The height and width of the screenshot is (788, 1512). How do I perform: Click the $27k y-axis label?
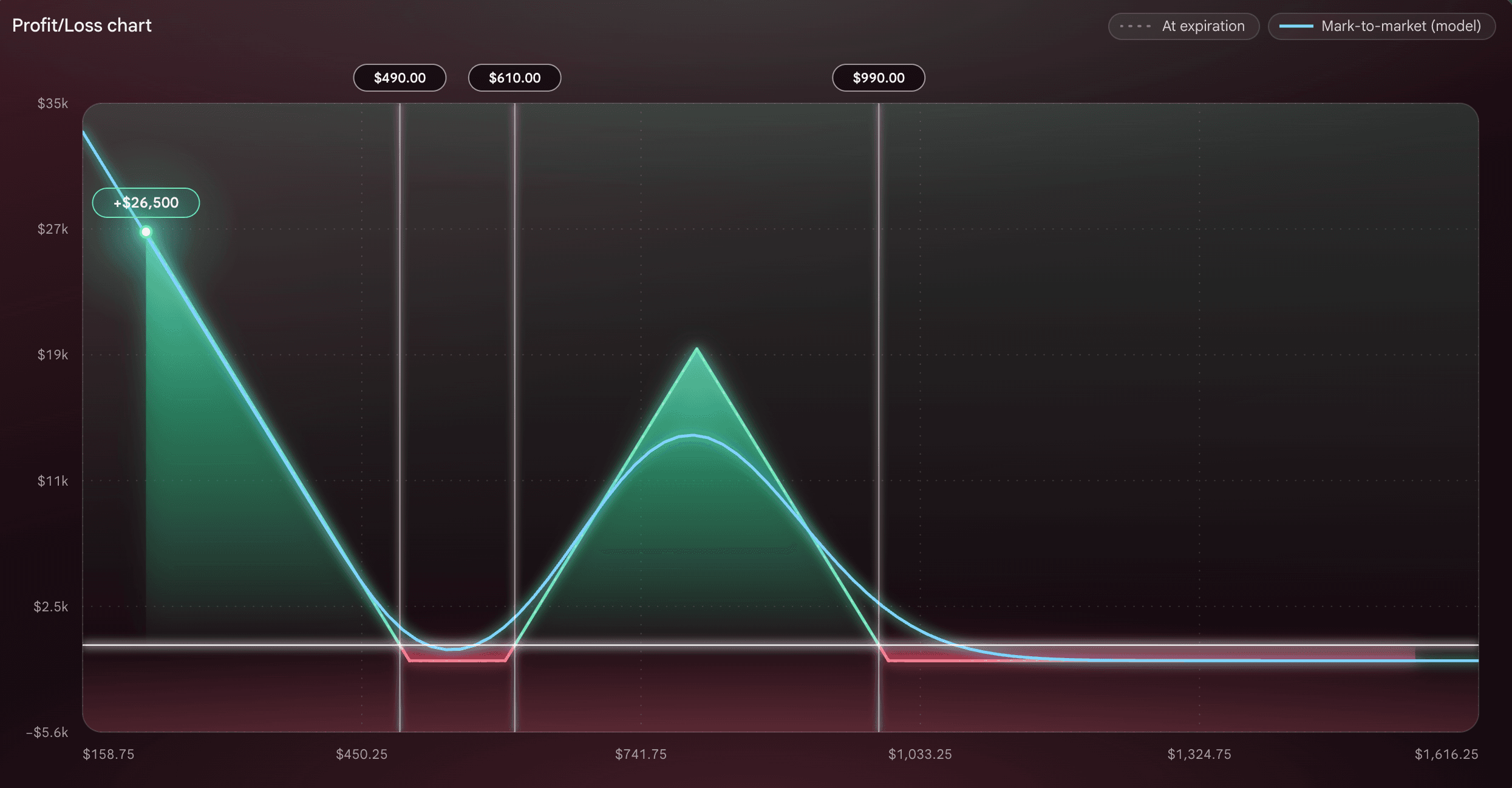[53, 229]
